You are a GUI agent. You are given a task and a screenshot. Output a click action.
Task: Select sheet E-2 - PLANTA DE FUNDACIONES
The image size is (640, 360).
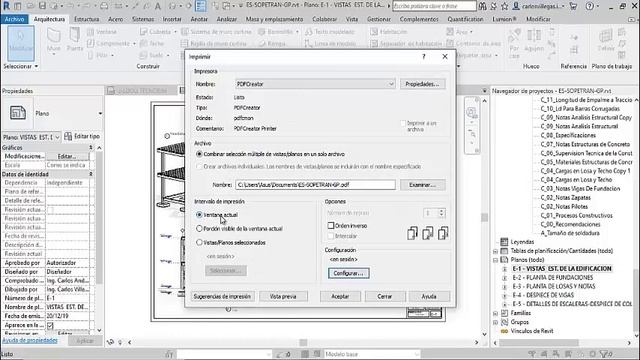coord(553,278)
